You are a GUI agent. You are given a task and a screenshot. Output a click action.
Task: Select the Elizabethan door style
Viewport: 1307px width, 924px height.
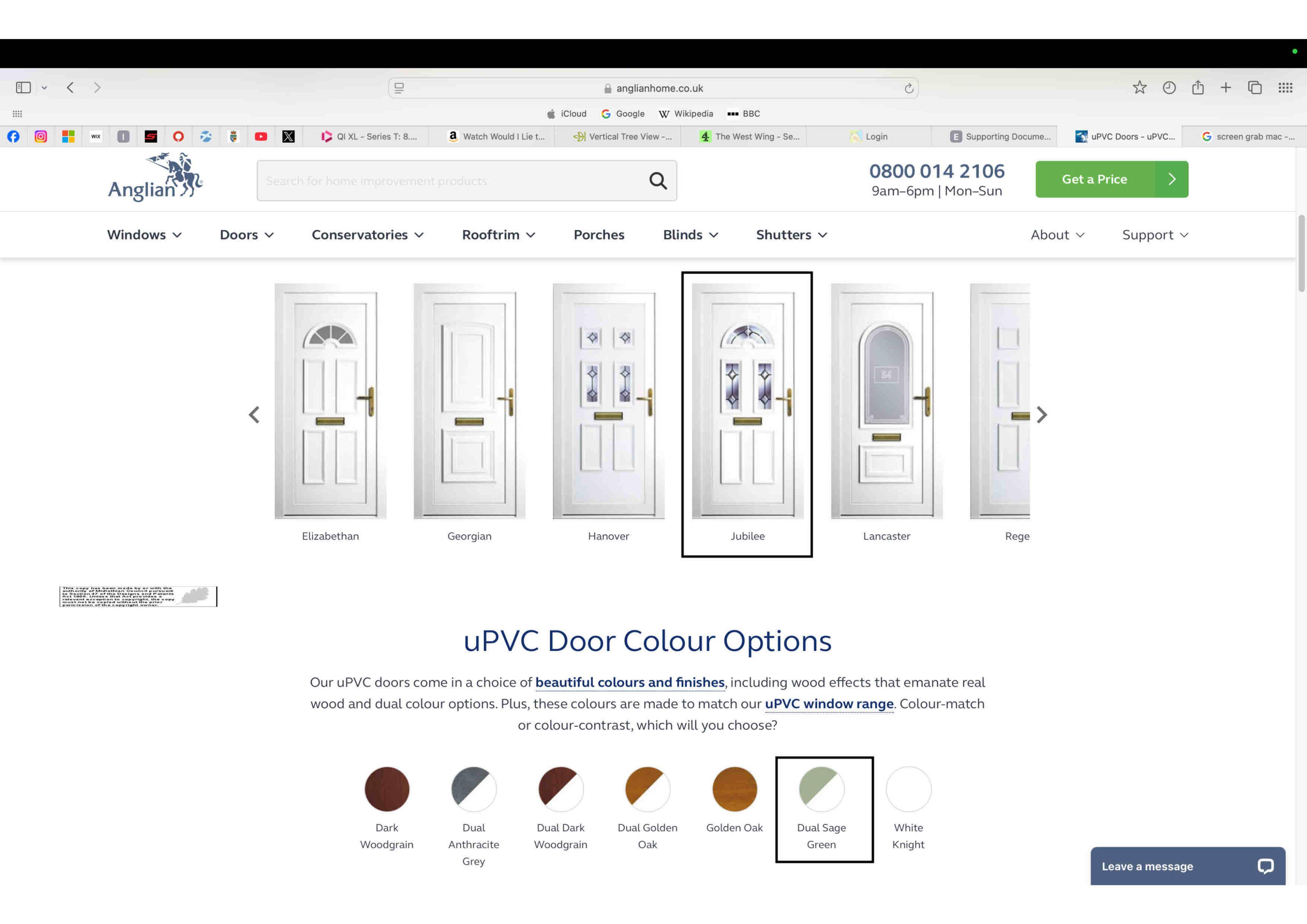point(330,413)
